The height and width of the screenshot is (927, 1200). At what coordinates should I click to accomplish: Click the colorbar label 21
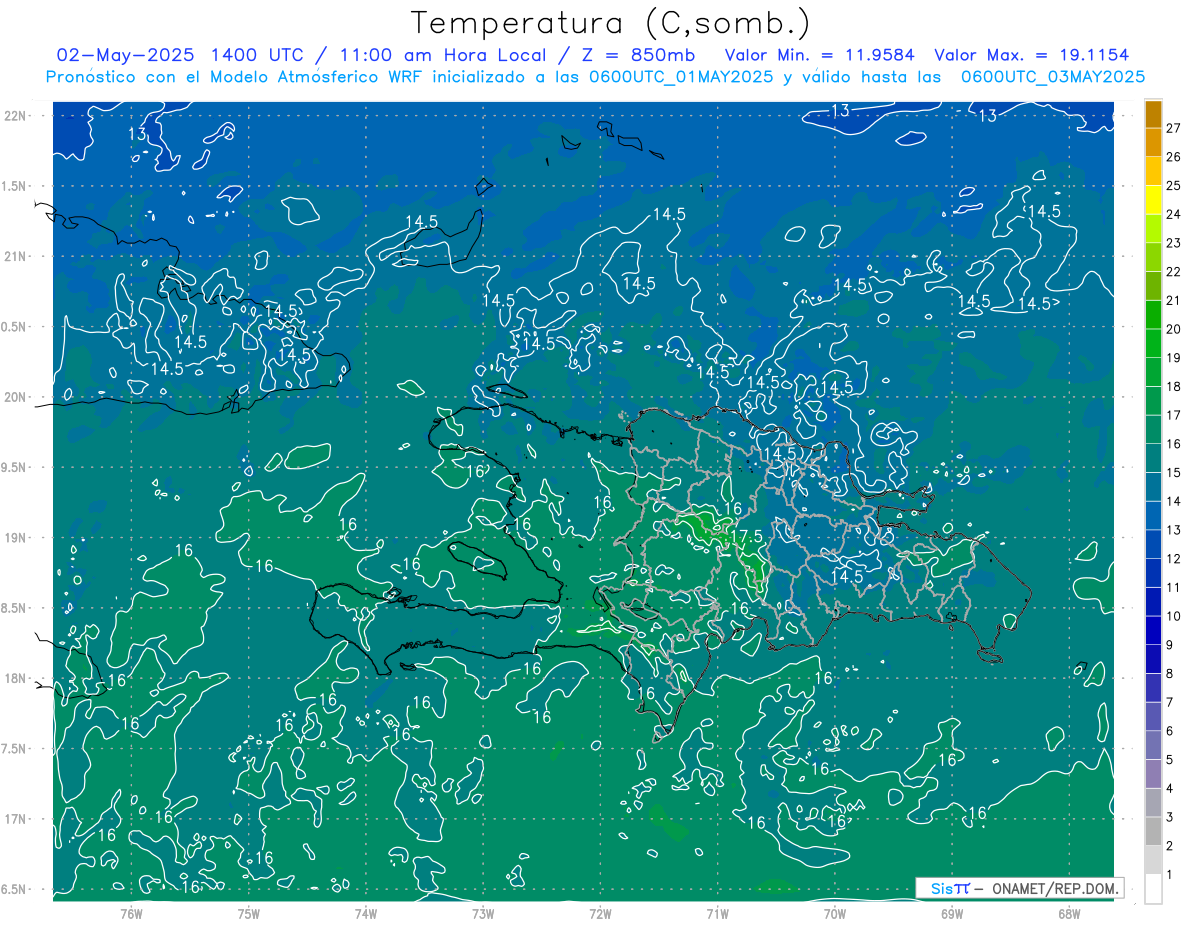click(x=1173, y=300)
